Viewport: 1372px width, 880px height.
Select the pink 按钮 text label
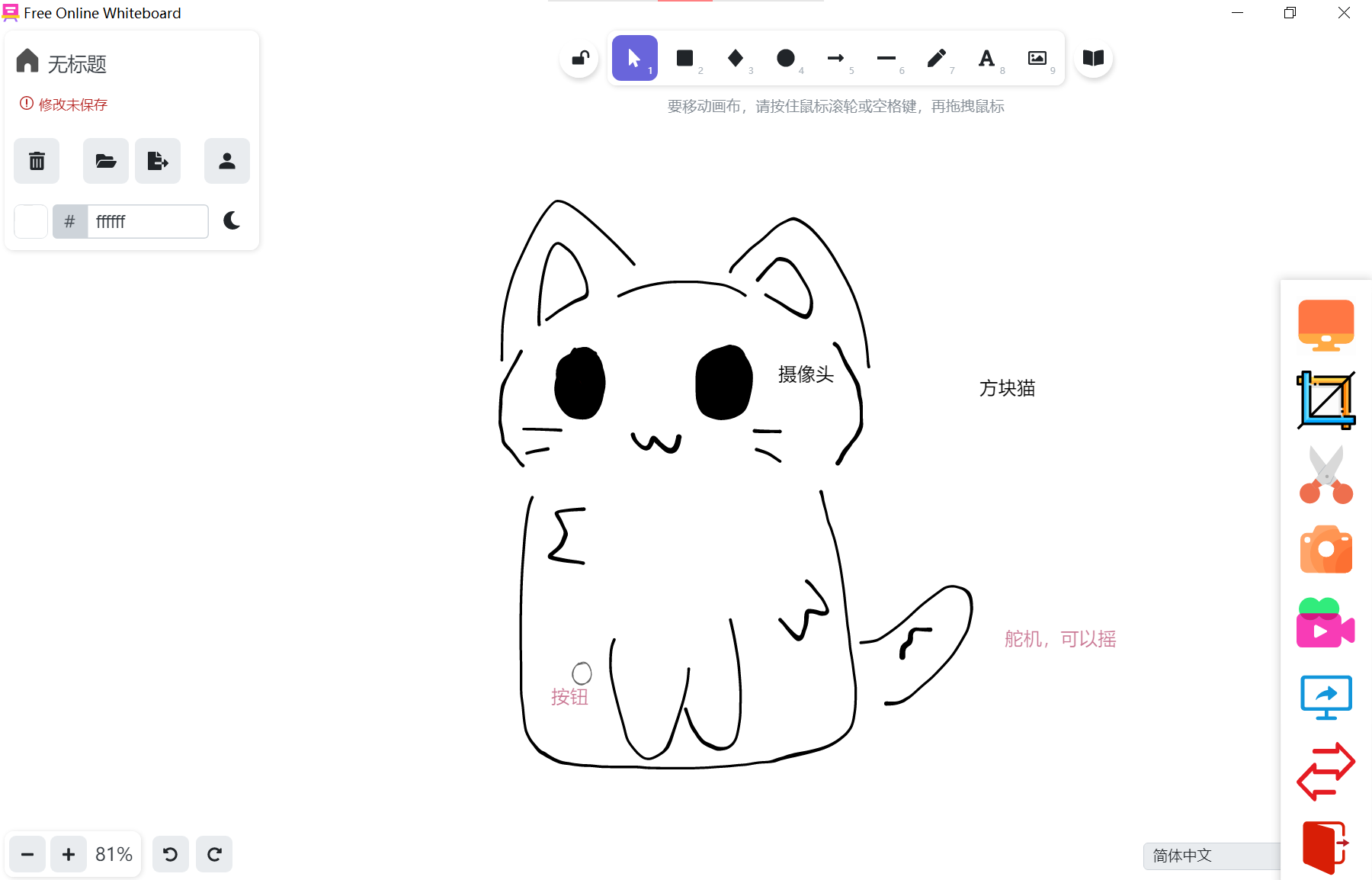pos(569,697)
